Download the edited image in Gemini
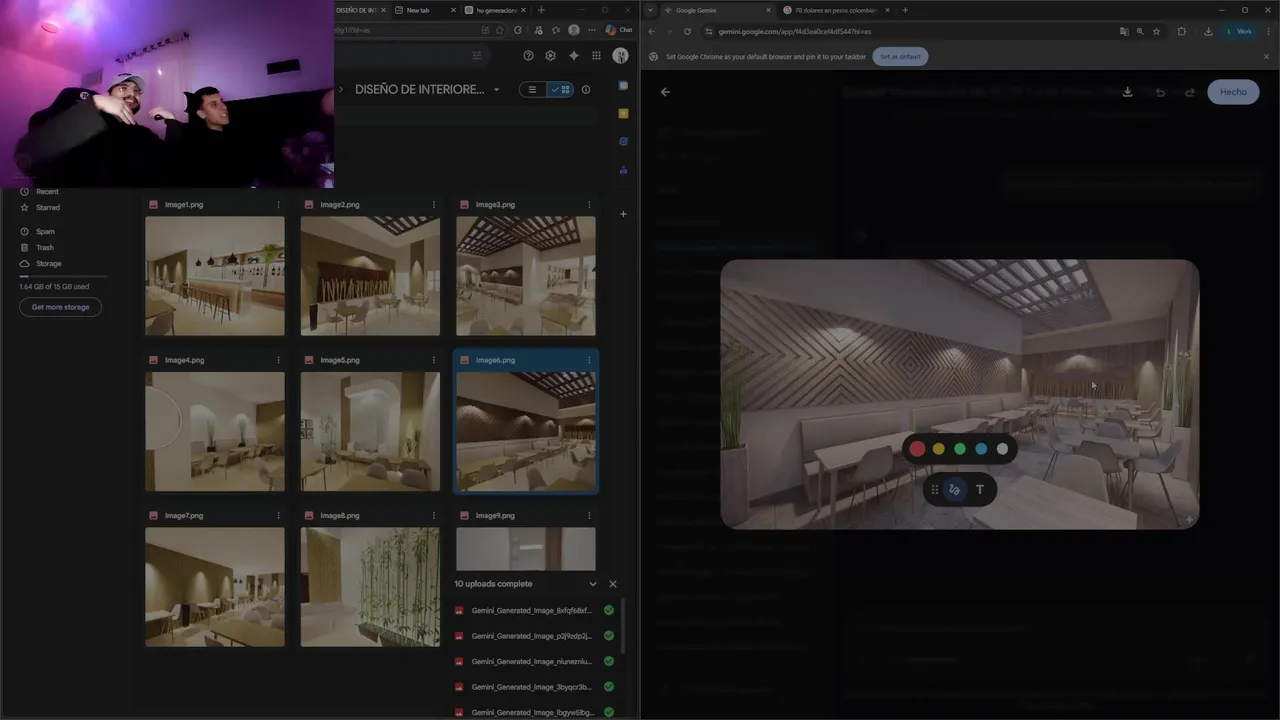1280x720 pixels. 1127,92
